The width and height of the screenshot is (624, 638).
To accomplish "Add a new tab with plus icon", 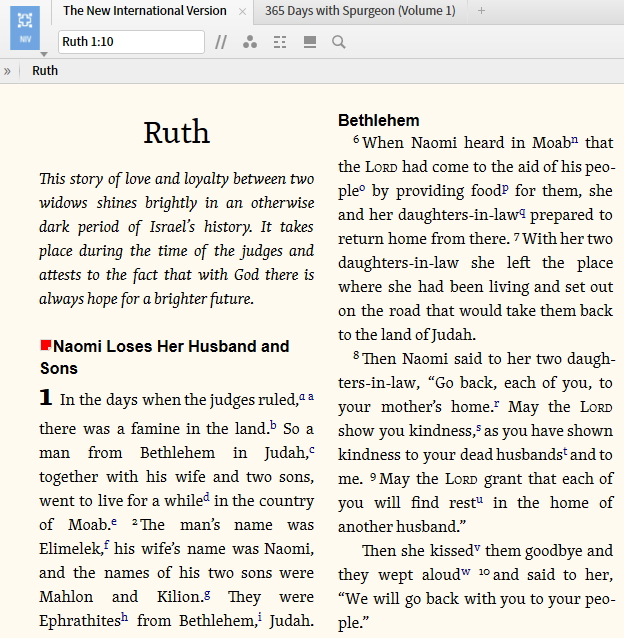I will [481, 11].
